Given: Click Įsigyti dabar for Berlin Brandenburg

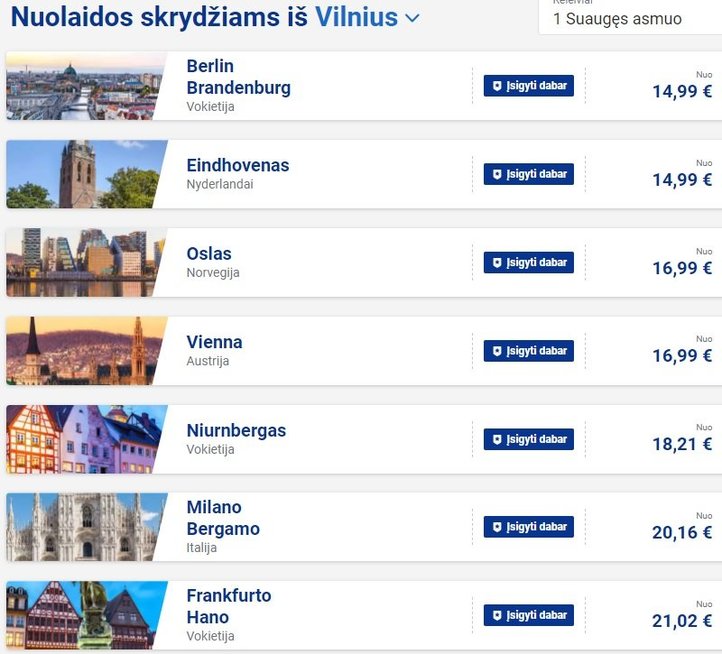Looking at the screenshot, I should [x=529, y=86].
